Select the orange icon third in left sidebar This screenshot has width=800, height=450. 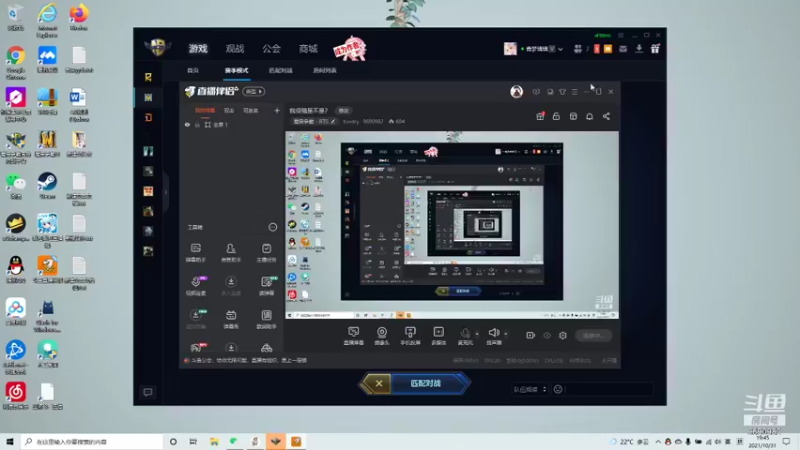coord(148,118)
